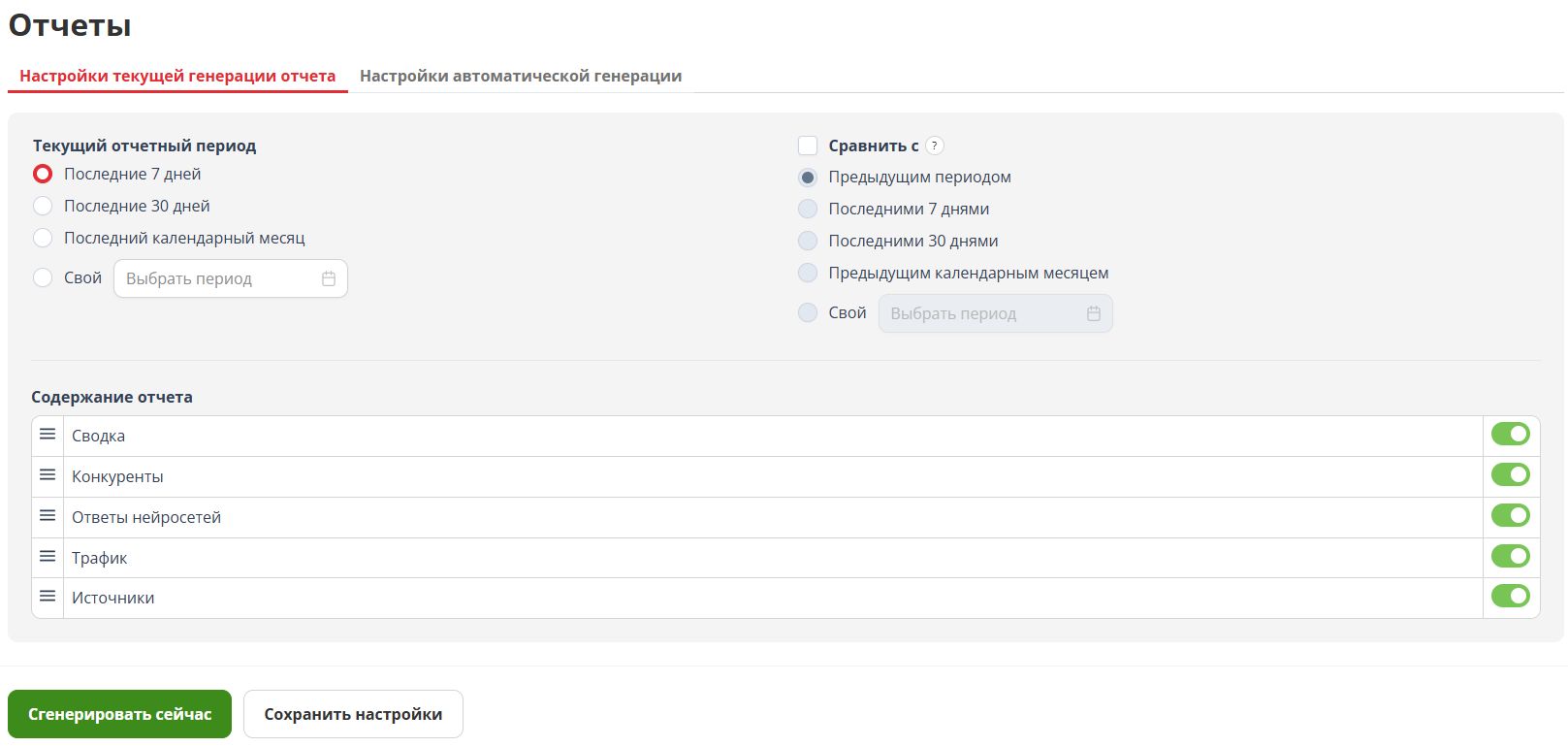The image size is (1568, 747).
Task: Select Последние 30 дней radio option
Action: 43,206
